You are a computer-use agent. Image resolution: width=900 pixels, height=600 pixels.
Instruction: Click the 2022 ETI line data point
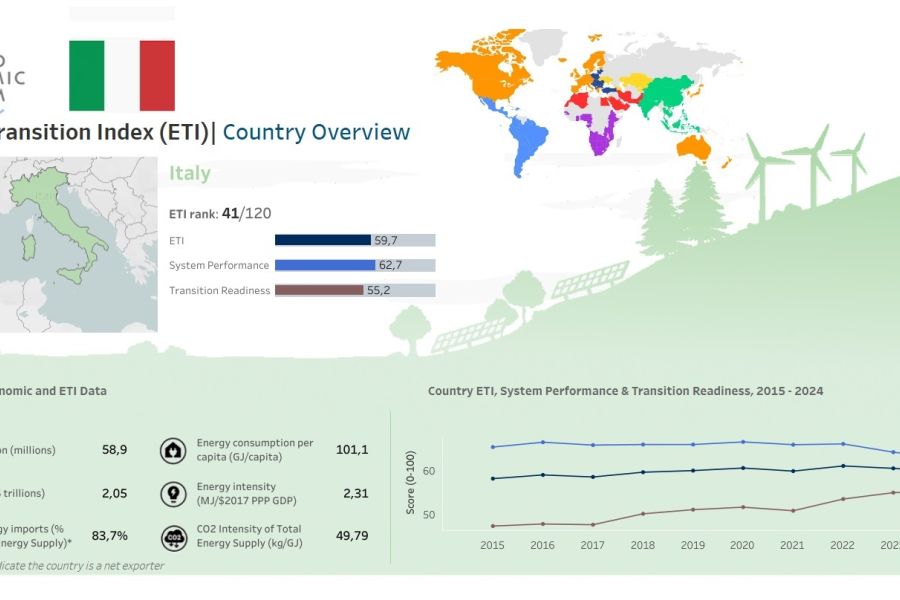click(x=843, y=466)
